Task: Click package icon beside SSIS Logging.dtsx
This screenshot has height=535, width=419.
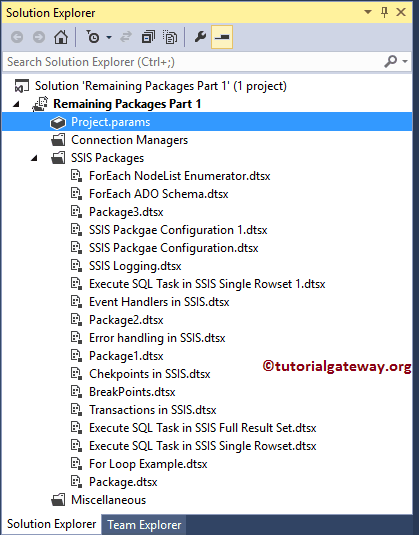Action: click(x=76, y=266)
